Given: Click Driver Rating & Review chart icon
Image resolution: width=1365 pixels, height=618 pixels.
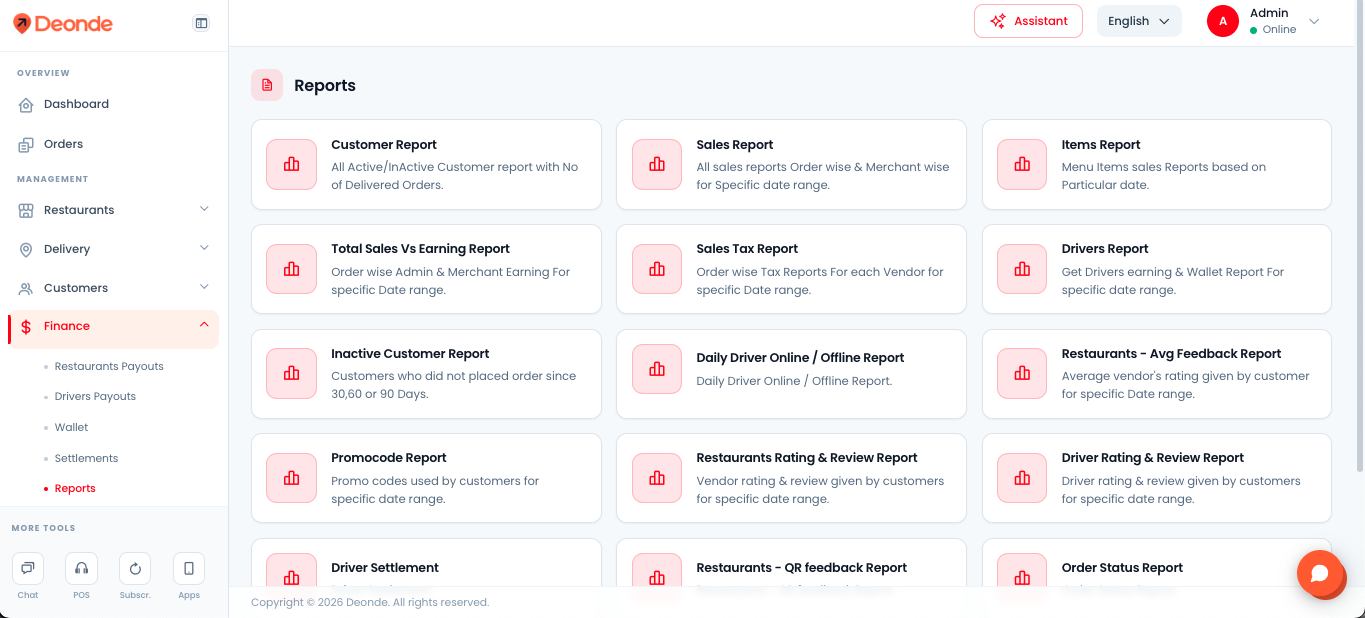Looking at the screenshot, I should click(x=1022, y=478).
